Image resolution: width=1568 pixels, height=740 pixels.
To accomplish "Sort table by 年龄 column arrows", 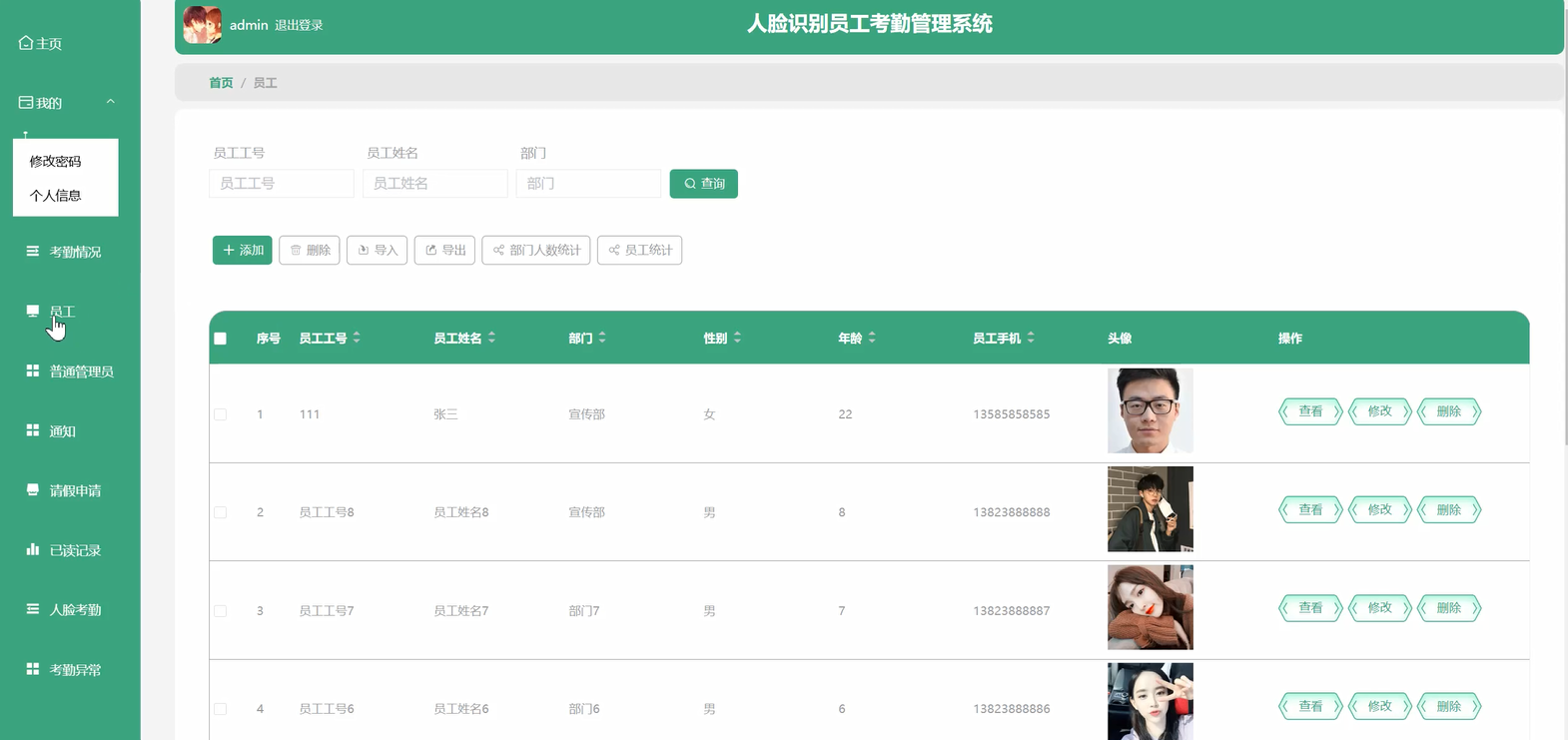I will 872,338.
